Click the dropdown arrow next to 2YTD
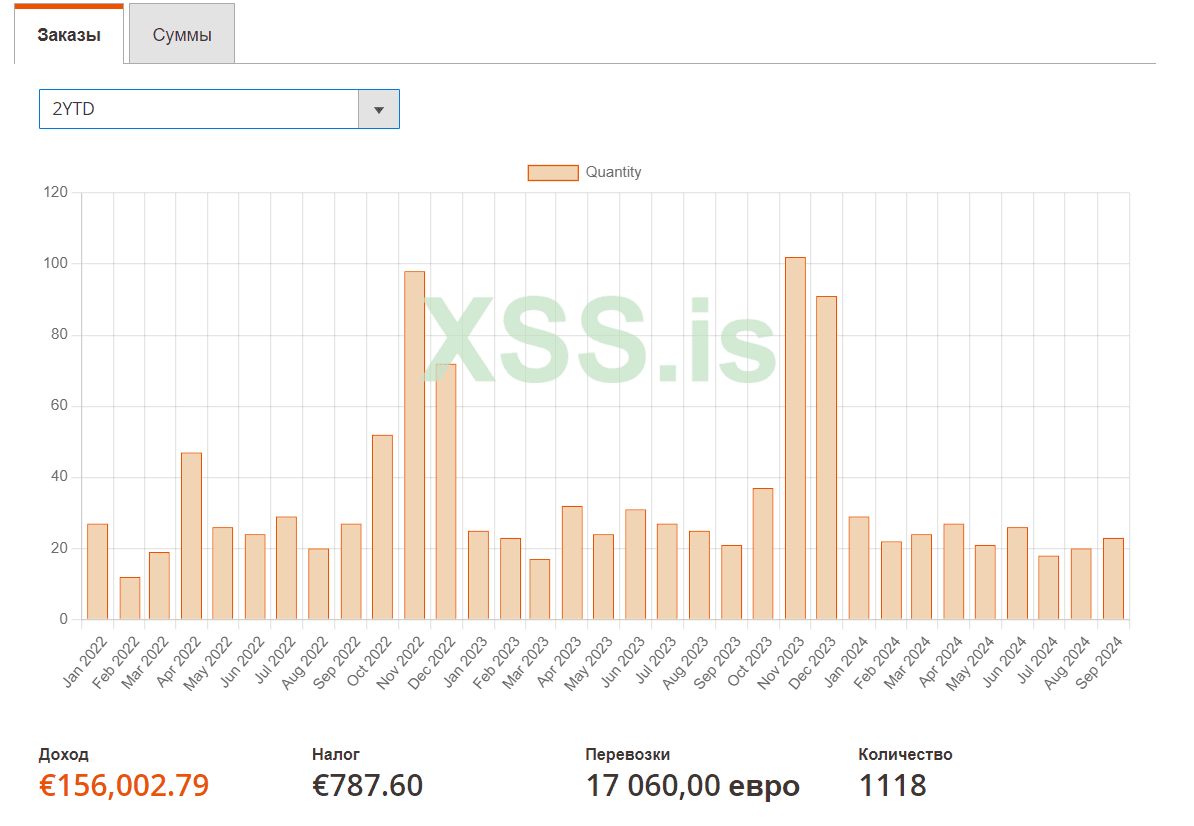 (379, 109)
